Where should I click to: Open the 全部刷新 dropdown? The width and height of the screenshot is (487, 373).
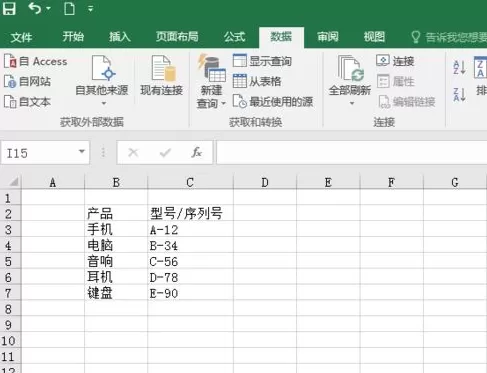(350, 81)
